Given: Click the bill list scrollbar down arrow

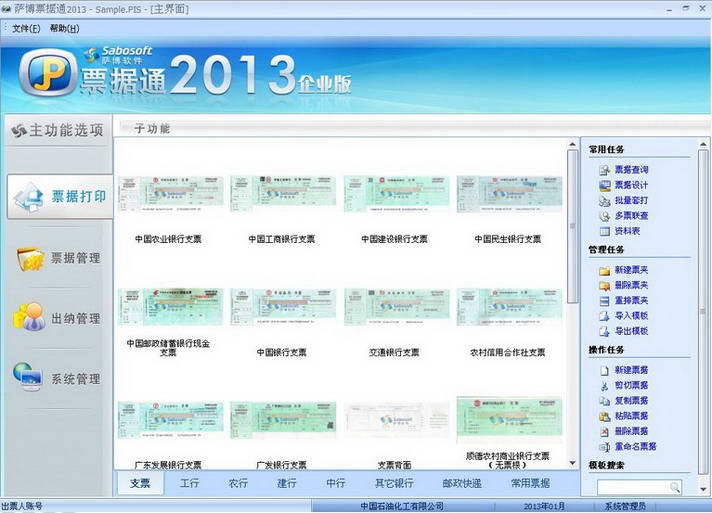Looking at the screenshot, I should (x=573, y=463).
